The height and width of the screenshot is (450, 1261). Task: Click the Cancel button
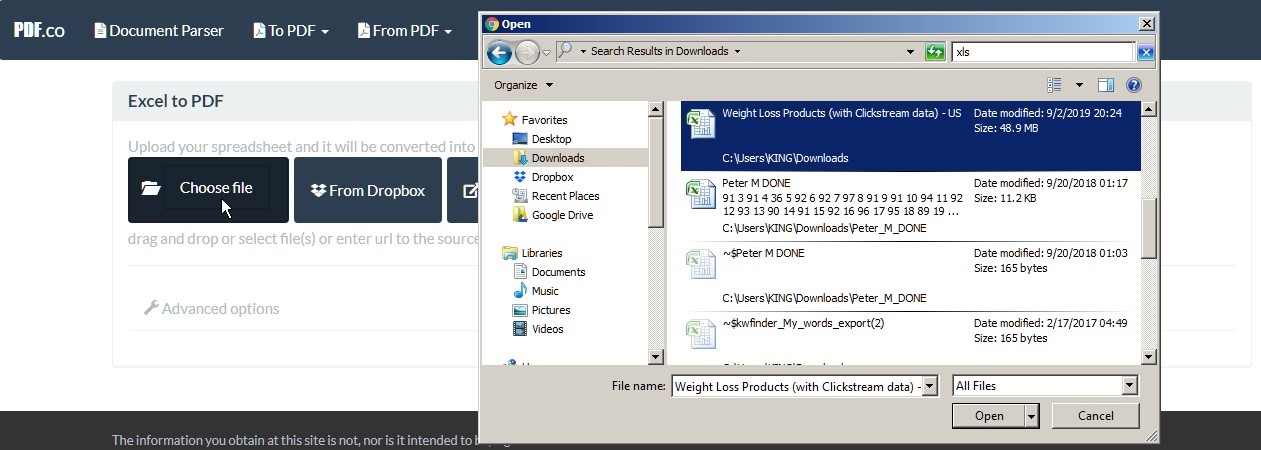pyautogui.click(x=1095, y=416)
